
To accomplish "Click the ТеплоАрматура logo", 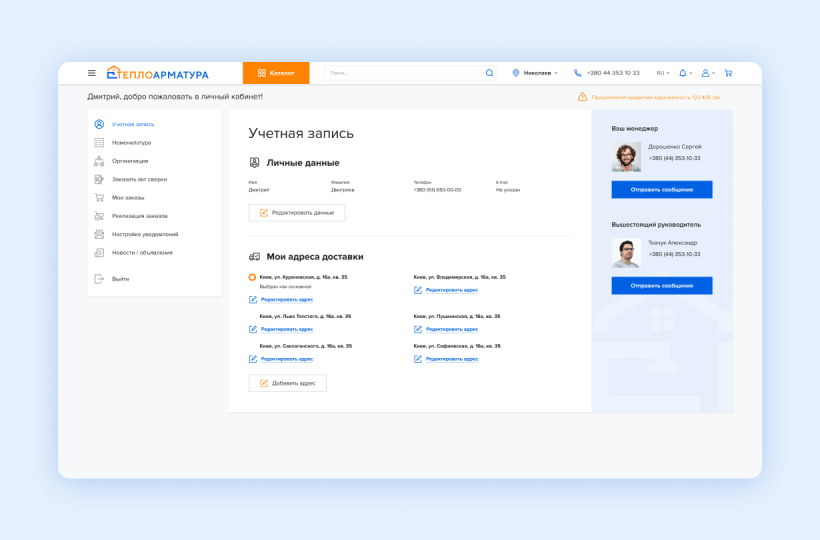I will (158, 73).
